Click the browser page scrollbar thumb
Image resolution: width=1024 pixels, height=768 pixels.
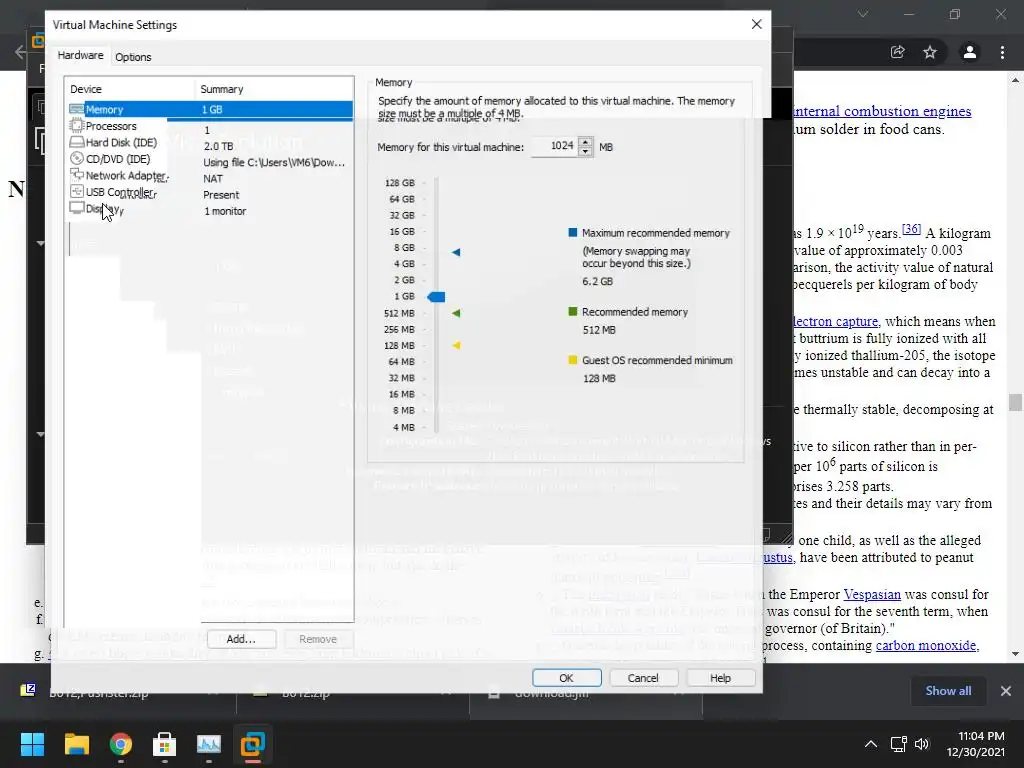[x=1015, y=402]
